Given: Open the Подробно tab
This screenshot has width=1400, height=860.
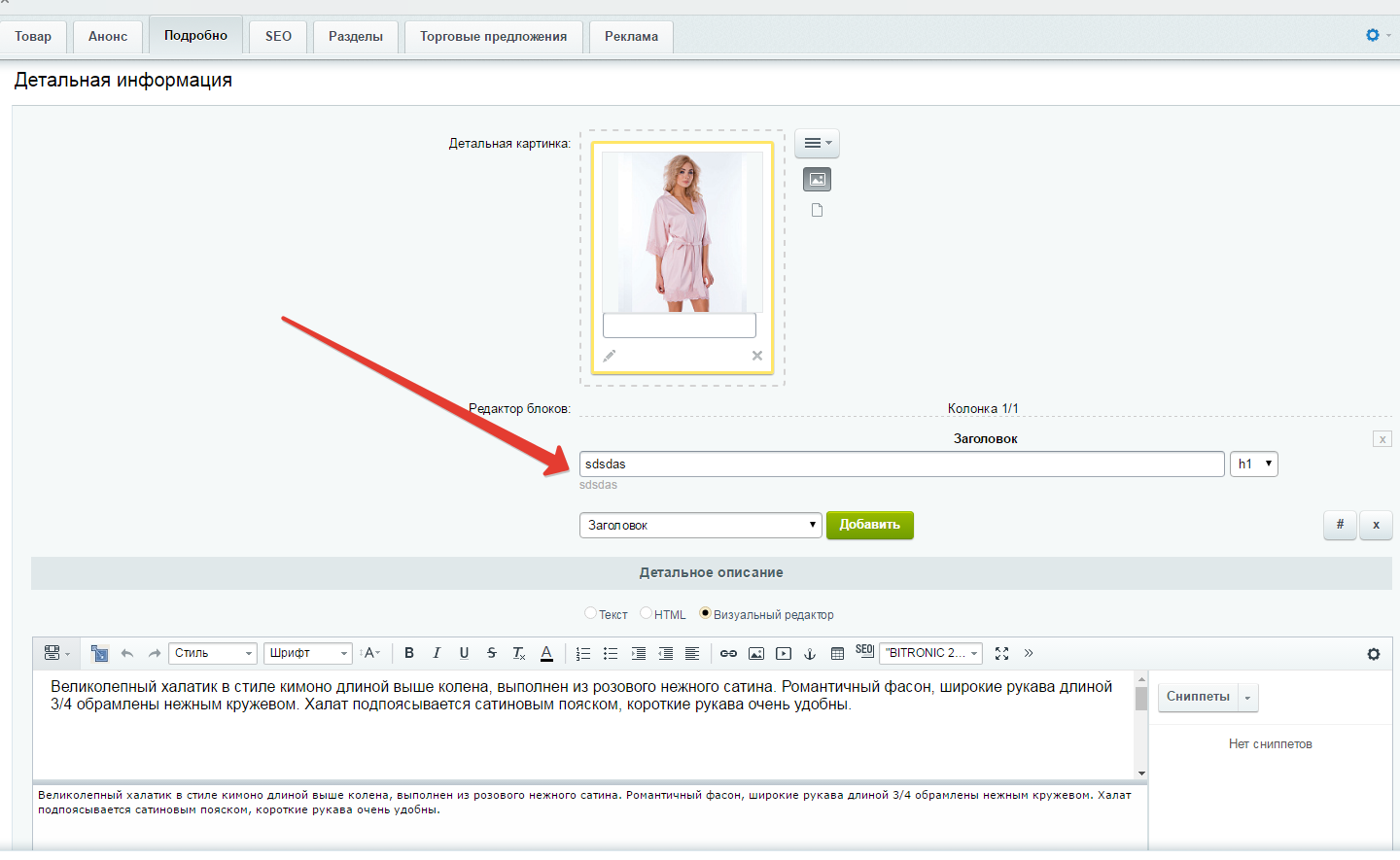Looking at the screenshot, I should [195, 36].
